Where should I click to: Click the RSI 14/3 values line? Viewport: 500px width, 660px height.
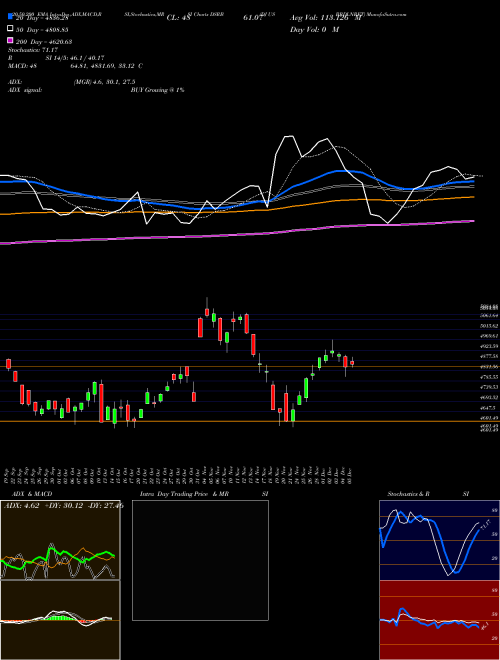56,58
